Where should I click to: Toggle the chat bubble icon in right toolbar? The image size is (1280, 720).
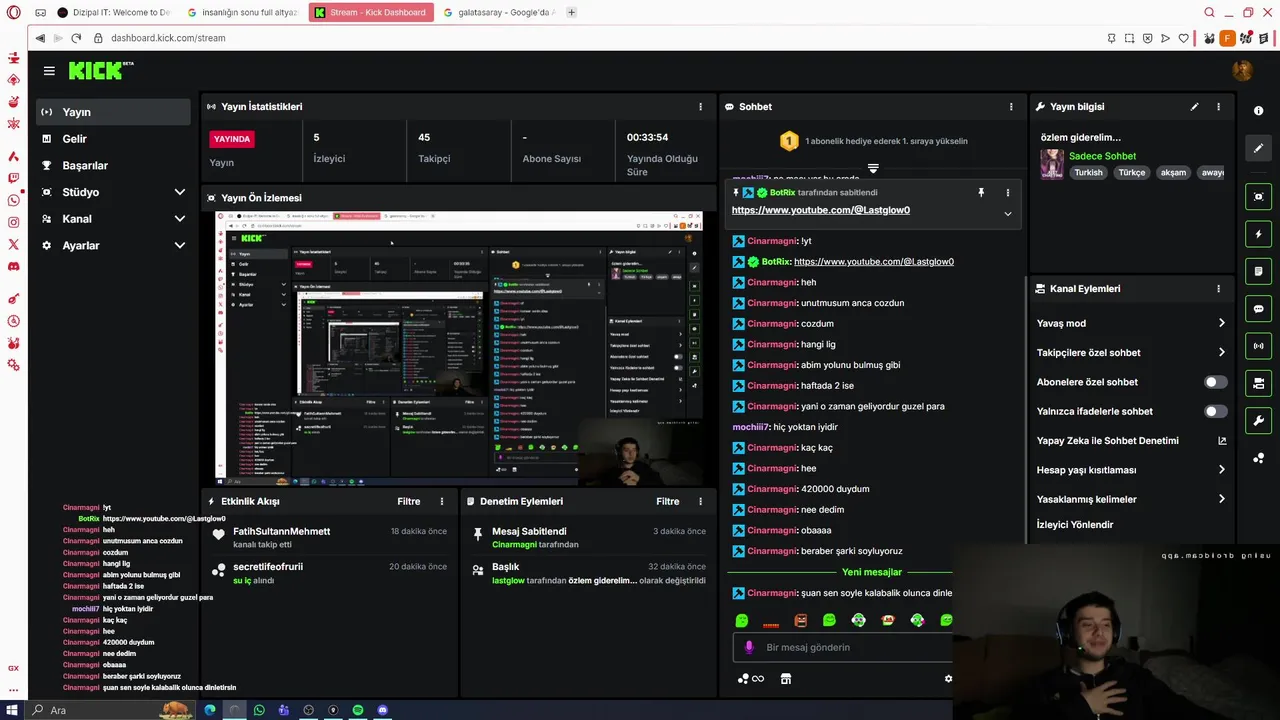(1258, 309)
